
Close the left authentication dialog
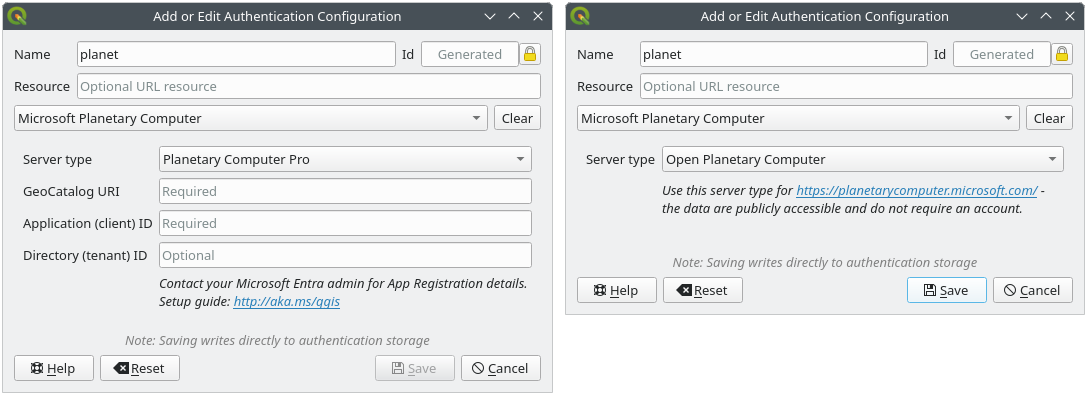(537, 16)
